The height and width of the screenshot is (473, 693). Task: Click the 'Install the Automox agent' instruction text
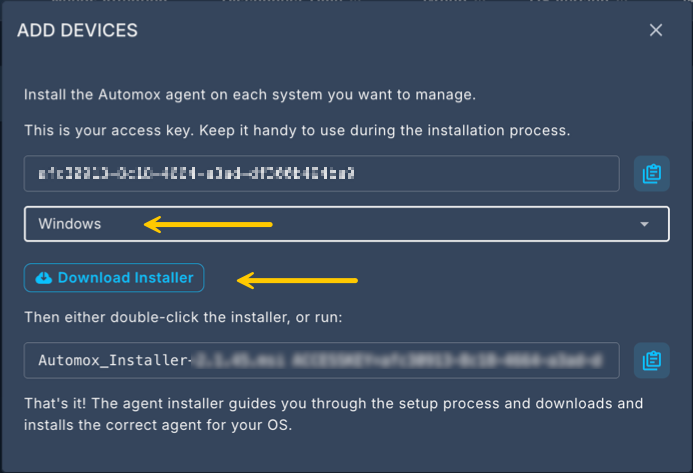click(250, 95)
